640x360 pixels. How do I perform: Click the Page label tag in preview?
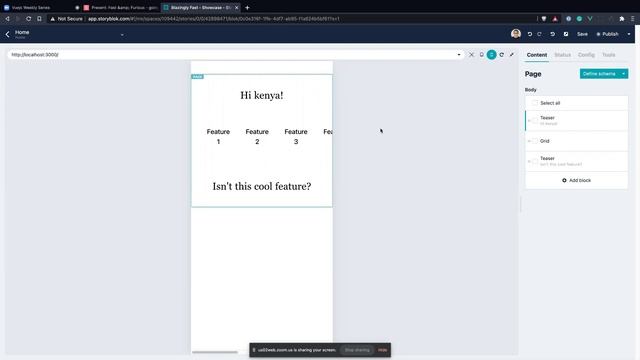(x=198, y=77)
